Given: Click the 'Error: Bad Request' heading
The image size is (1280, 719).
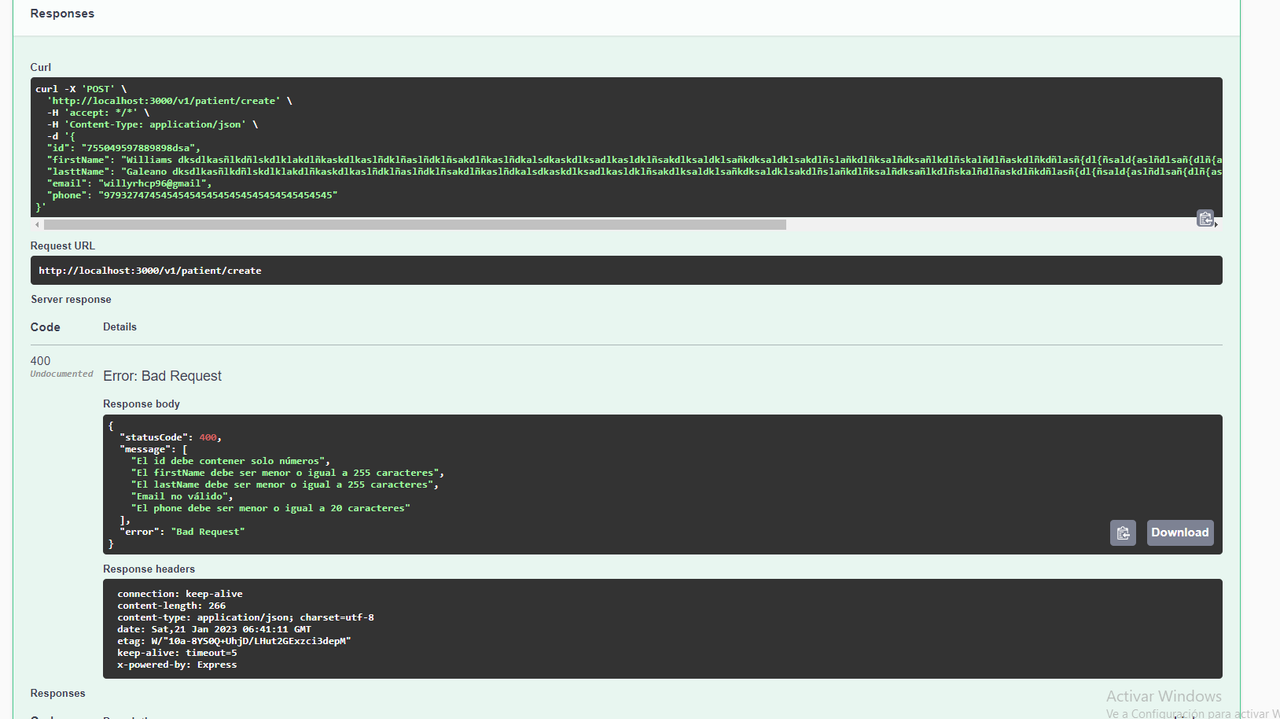Looking at the screenshot, I should (x=162, y=376).
